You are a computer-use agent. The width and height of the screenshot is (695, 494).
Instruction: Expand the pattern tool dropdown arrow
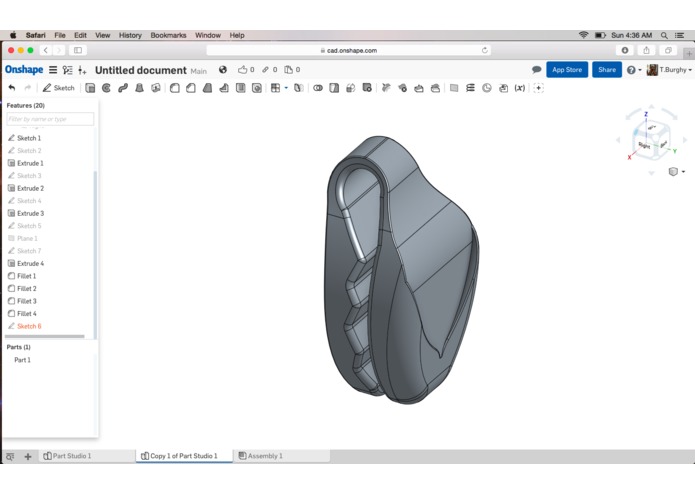(286, 88)
